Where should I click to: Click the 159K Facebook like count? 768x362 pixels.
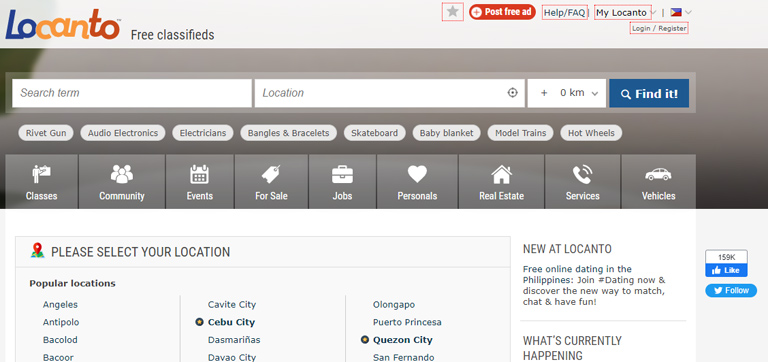click(x=726, y=257)
